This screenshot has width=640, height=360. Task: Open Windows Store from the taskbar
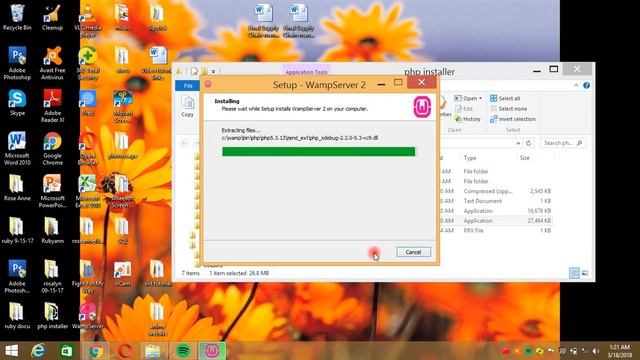67,351
